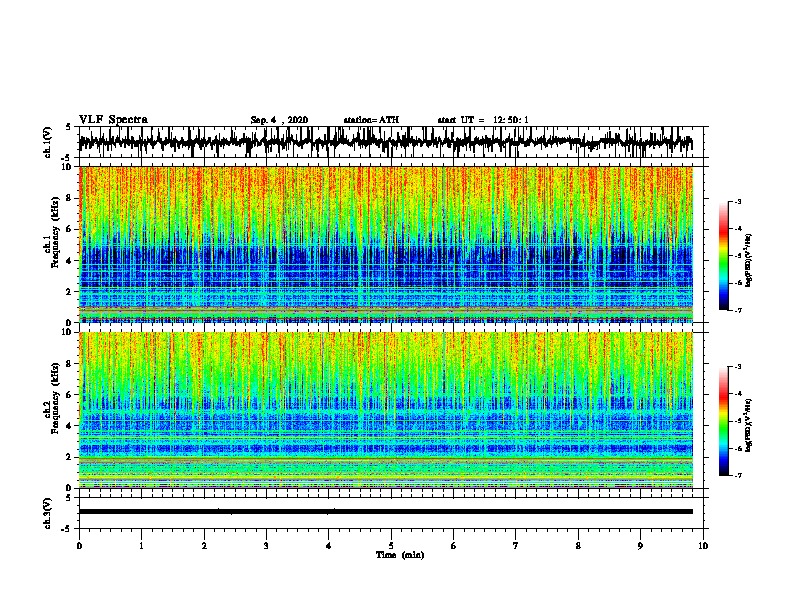Click the date label "Sep. 4 , 2020"
792x612 pixels.
(279, 120)
